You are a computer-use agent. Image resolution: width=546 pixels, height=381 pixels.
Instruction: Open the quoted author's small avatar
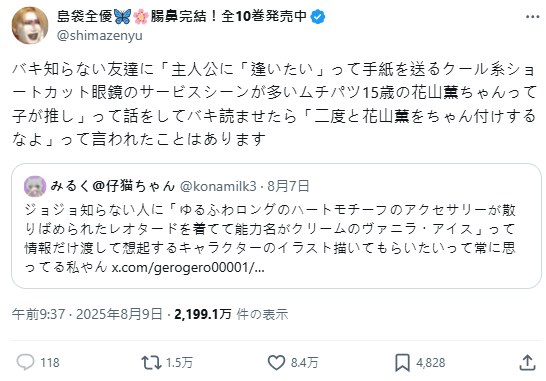click(x=35, y=186)
